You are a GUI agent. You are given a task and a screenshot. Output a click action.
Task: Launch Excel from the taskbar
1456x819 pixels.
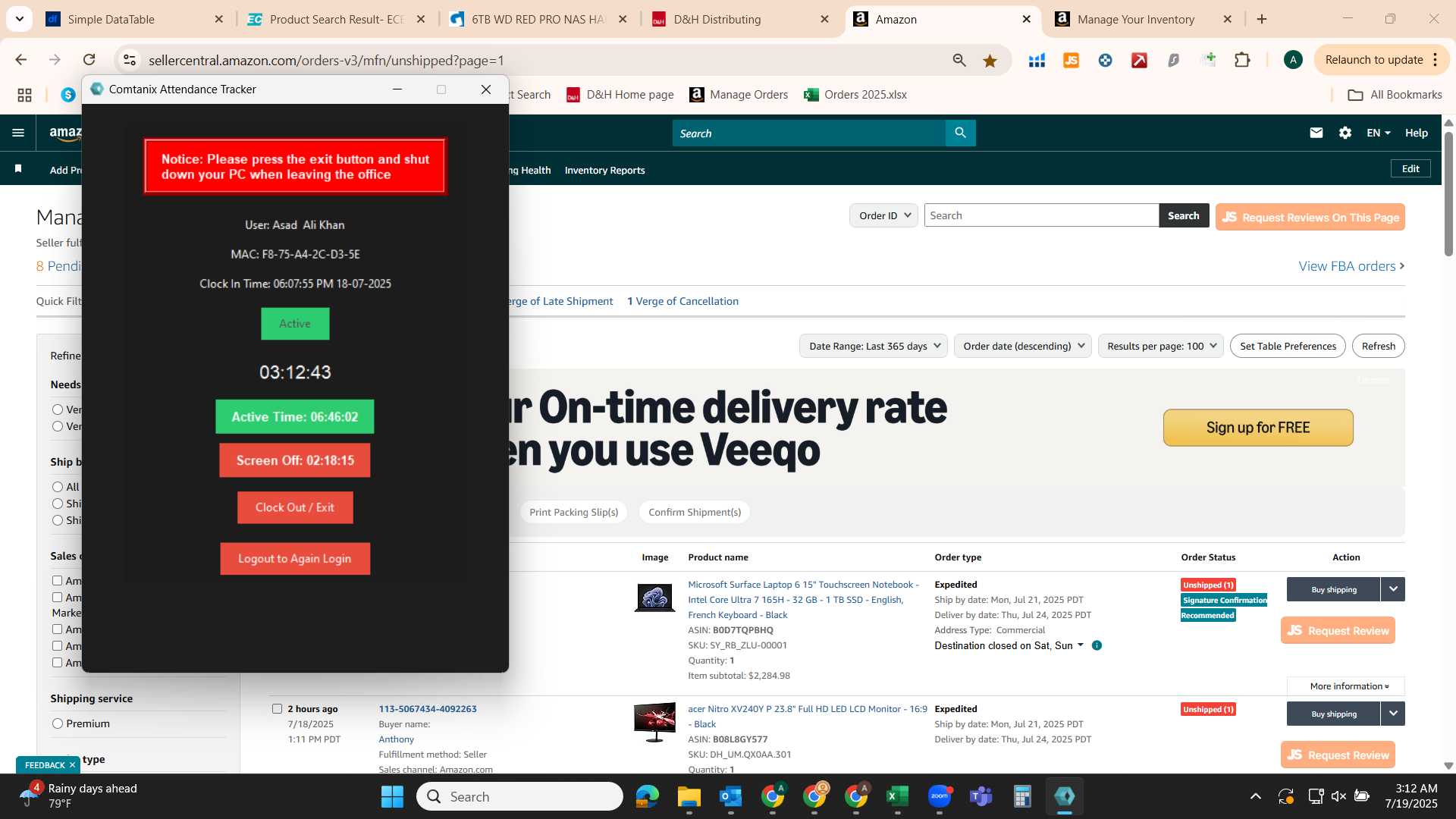click(x=897, y=796)
